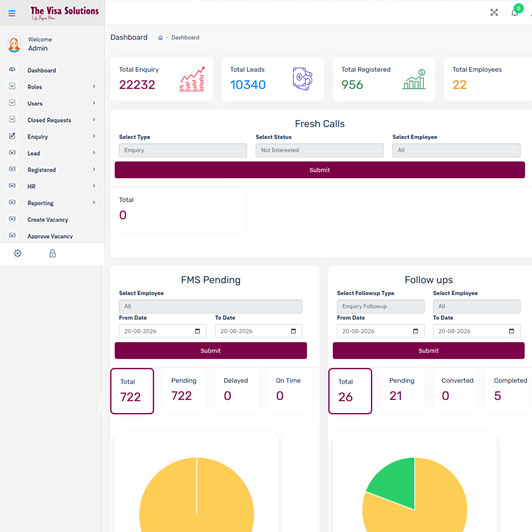This screenshot has width=532, height=532.
Task: Expand the Enquiry sidebar menu
Action: click(52, 136)
